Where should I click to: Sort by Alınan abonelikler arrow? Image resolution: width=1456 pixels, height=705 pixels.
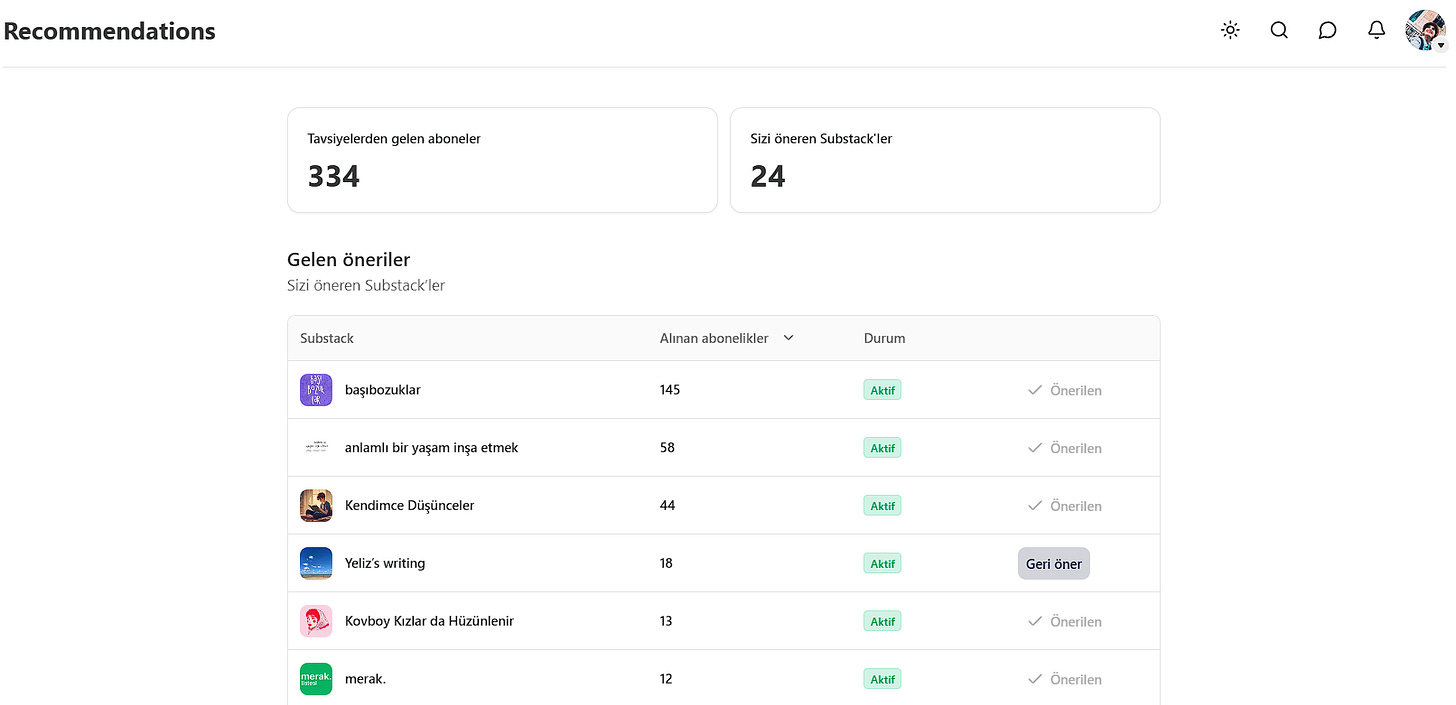coord(788,338)
